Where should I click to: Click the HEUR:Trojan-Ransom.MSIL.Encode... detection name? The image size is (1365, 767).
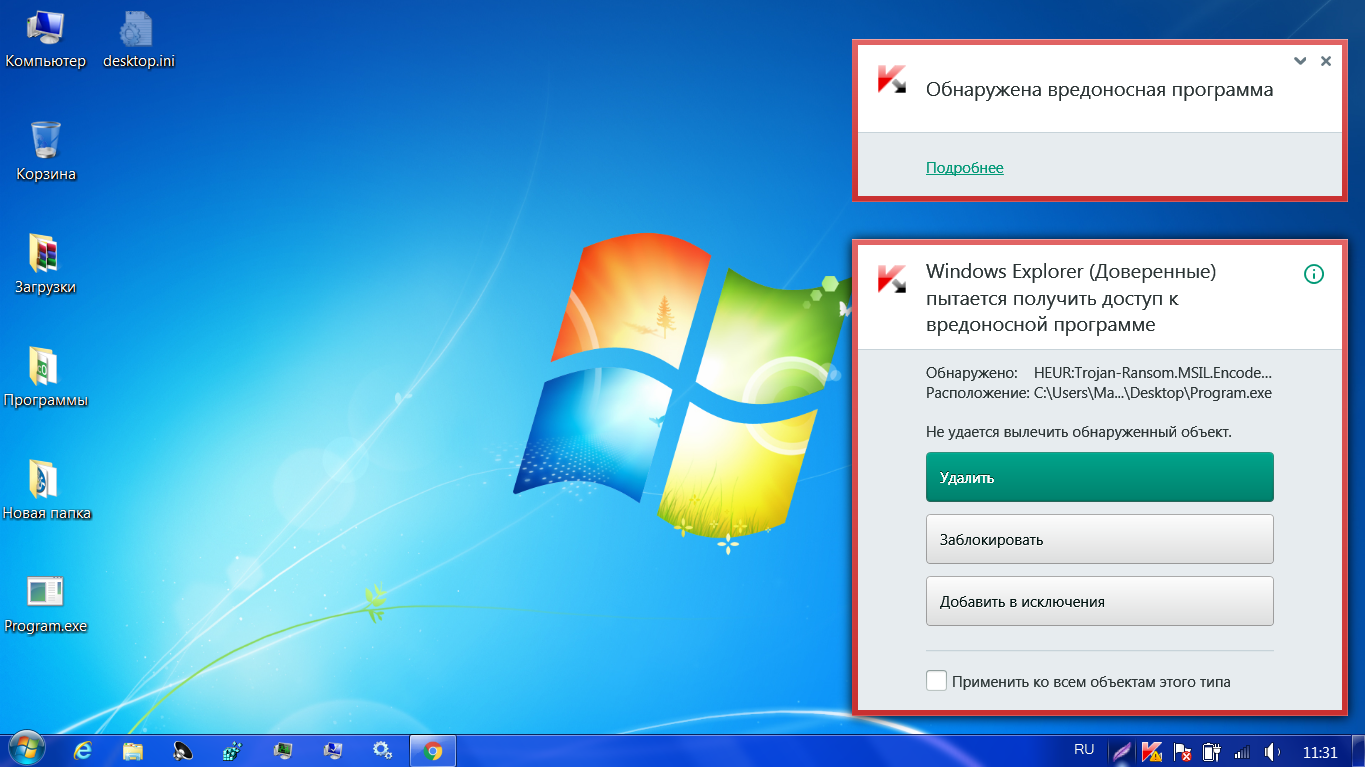[x=1153, y=373]
